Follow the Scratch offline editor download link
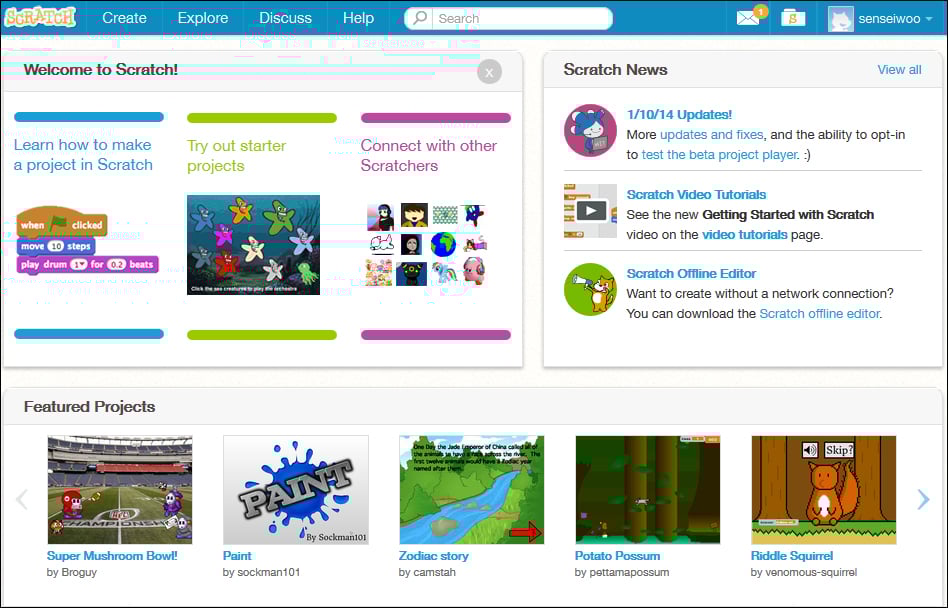This screenshot has width=948, height=608. click(x=819, y=314)
